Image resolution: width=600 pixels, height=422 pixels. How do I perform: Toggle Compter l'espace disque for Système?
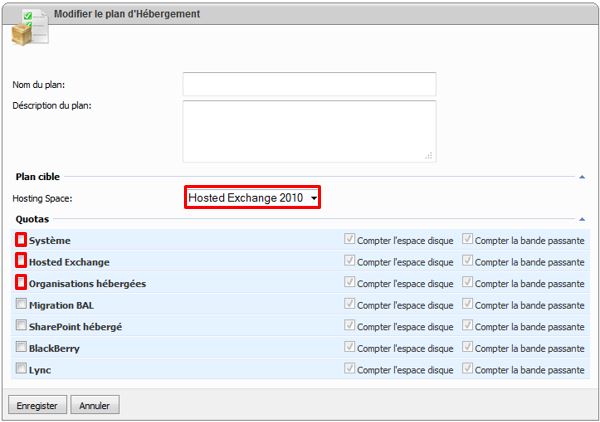[349, 240]
